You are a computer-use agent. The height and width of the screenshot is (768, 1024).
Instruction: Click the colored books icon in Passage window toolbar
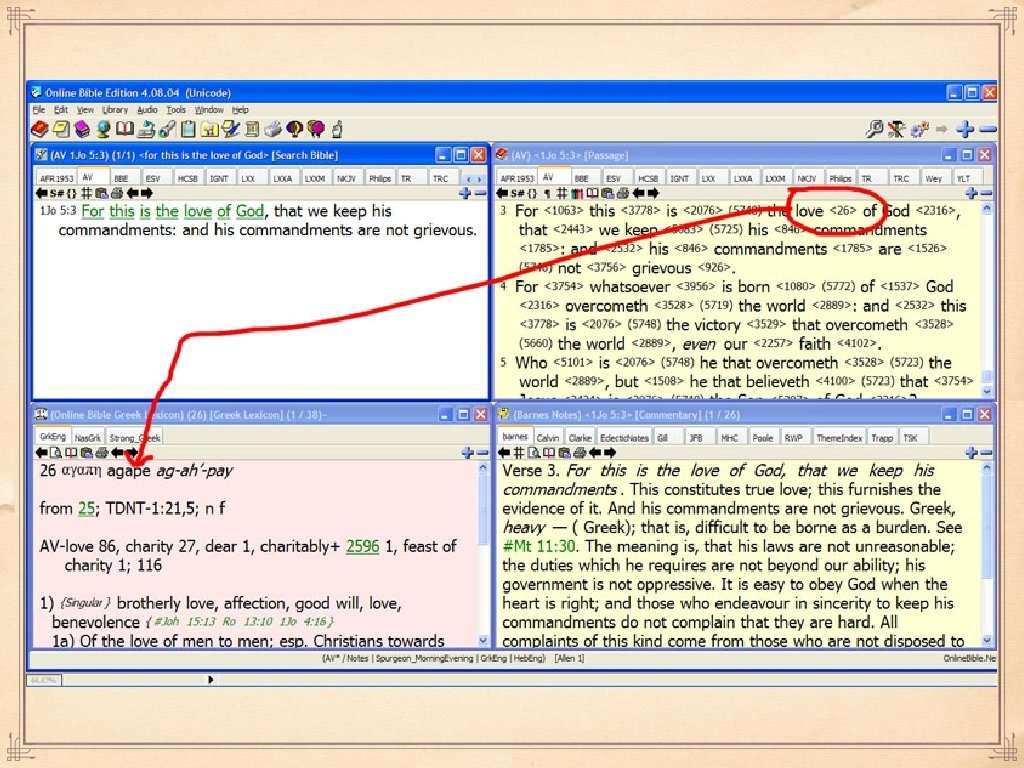pos(577,193)
